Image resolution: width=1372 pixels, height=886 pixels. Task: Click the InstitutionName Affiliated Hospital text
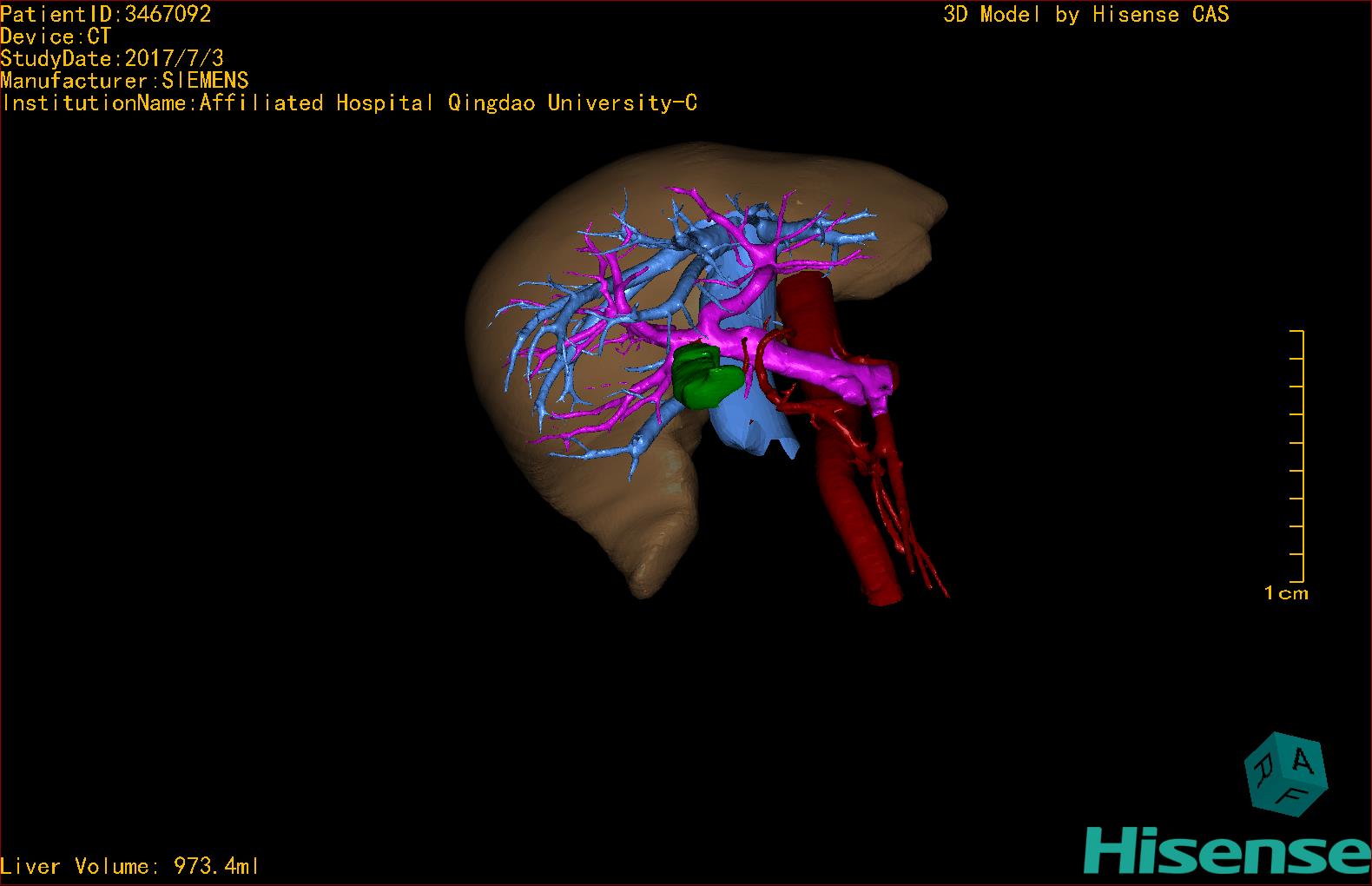click(x=349, y=102)
